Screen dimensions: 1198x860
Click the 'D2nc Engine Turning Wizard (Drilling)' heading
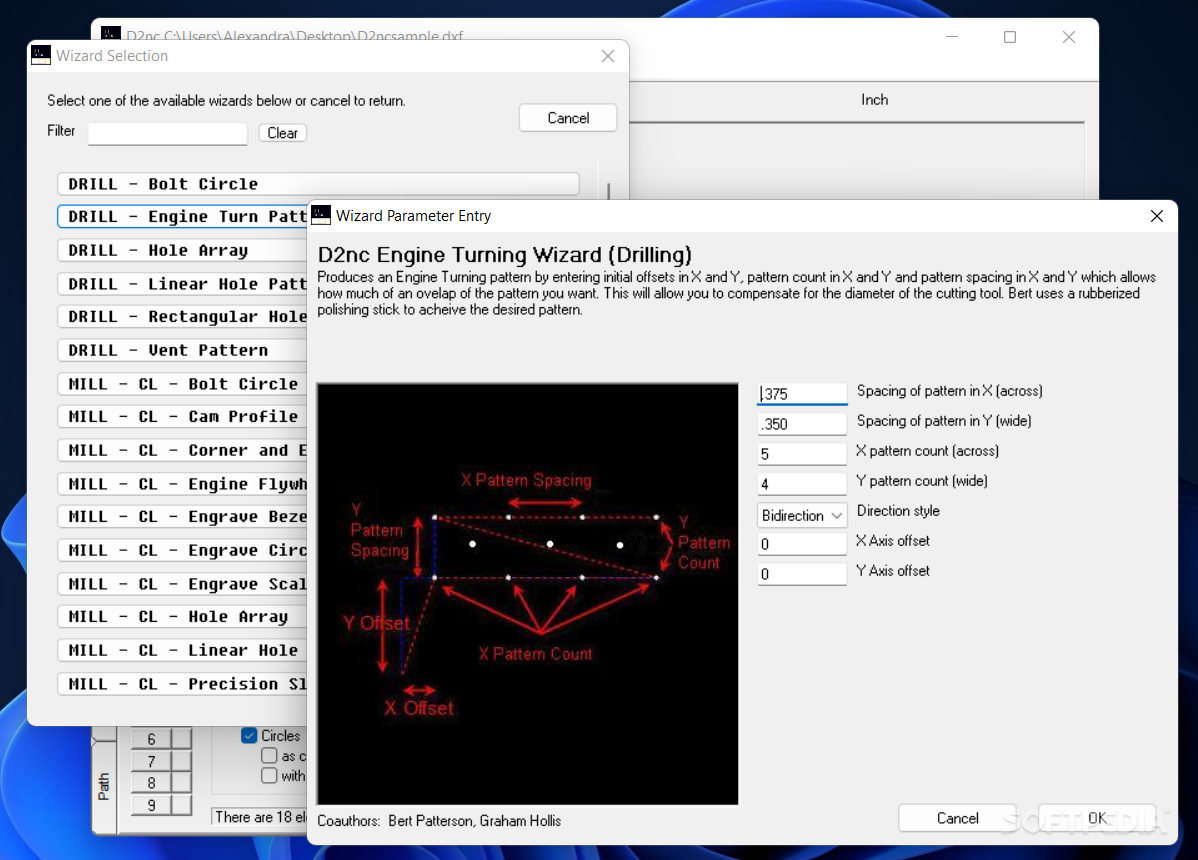(504, 254)
